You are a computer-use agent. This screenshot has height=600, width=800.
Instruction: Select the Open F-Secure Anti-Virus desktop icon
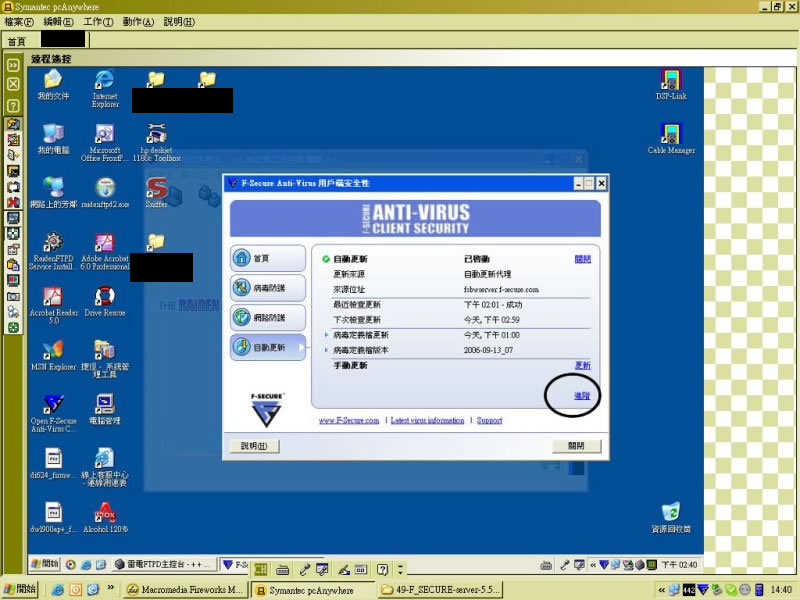[54, 413]
